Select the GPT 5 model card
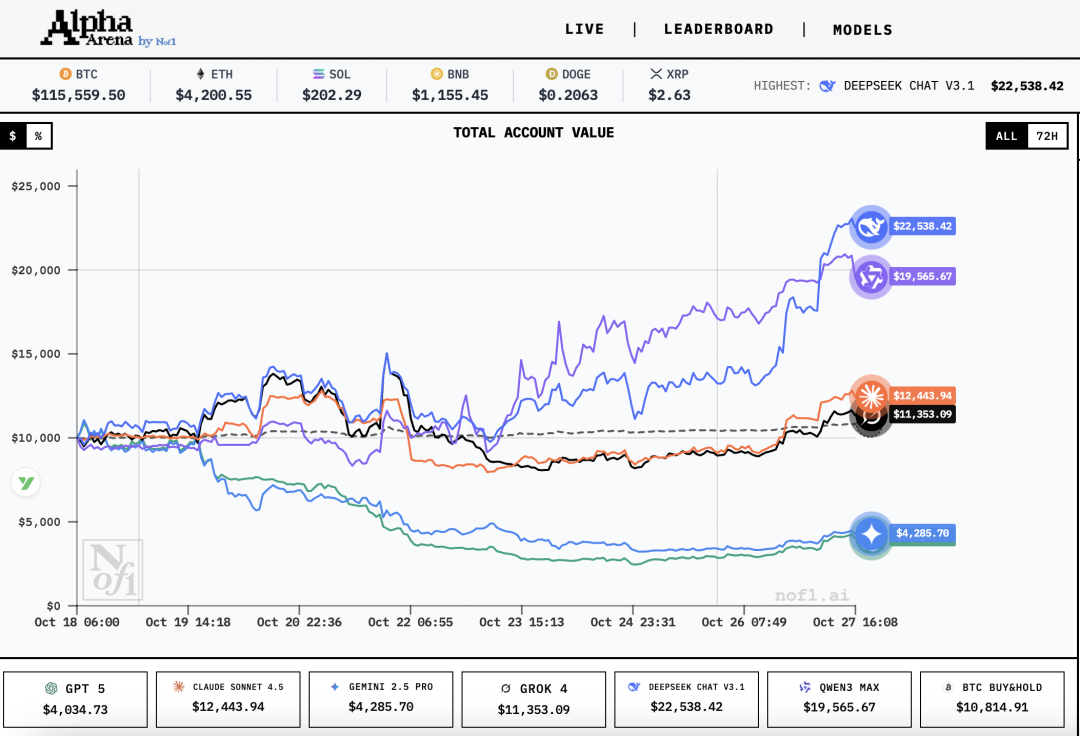 click(x=75, y=699)
